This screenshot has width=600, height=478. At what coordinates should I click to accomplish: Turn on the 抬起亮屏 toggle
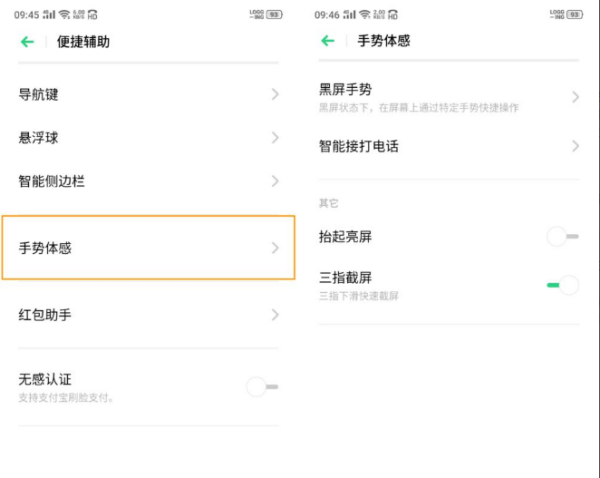click(562, 237)
